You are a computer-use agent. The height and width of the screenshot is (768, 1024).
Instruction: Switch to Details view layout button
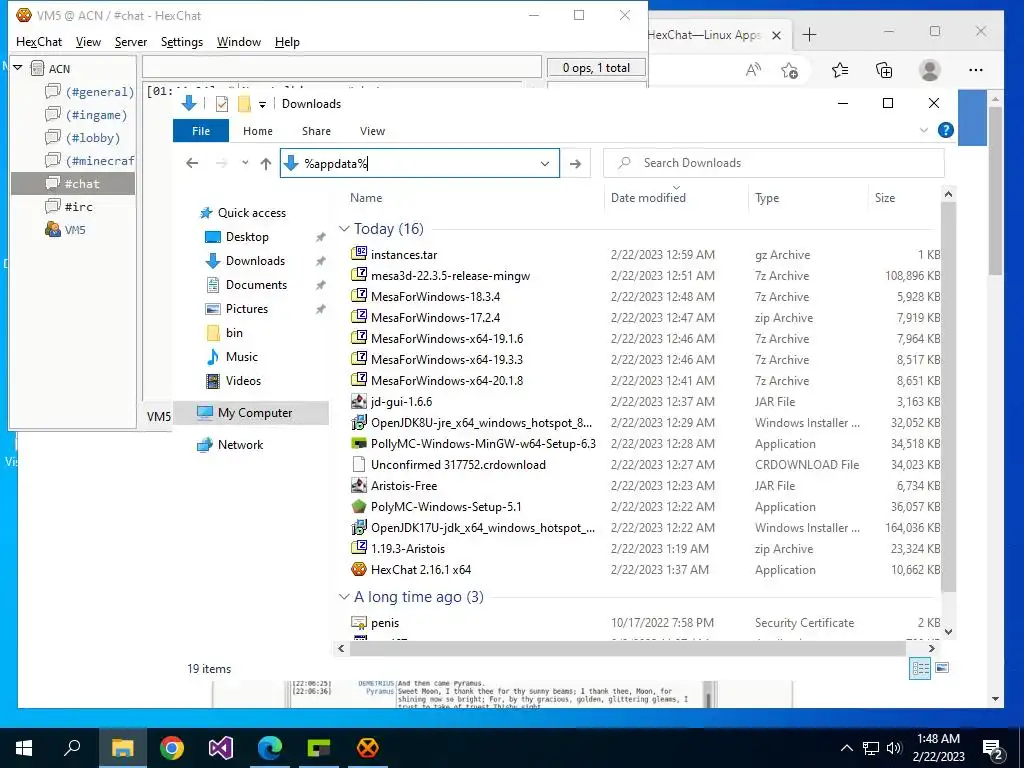[920, 668]
